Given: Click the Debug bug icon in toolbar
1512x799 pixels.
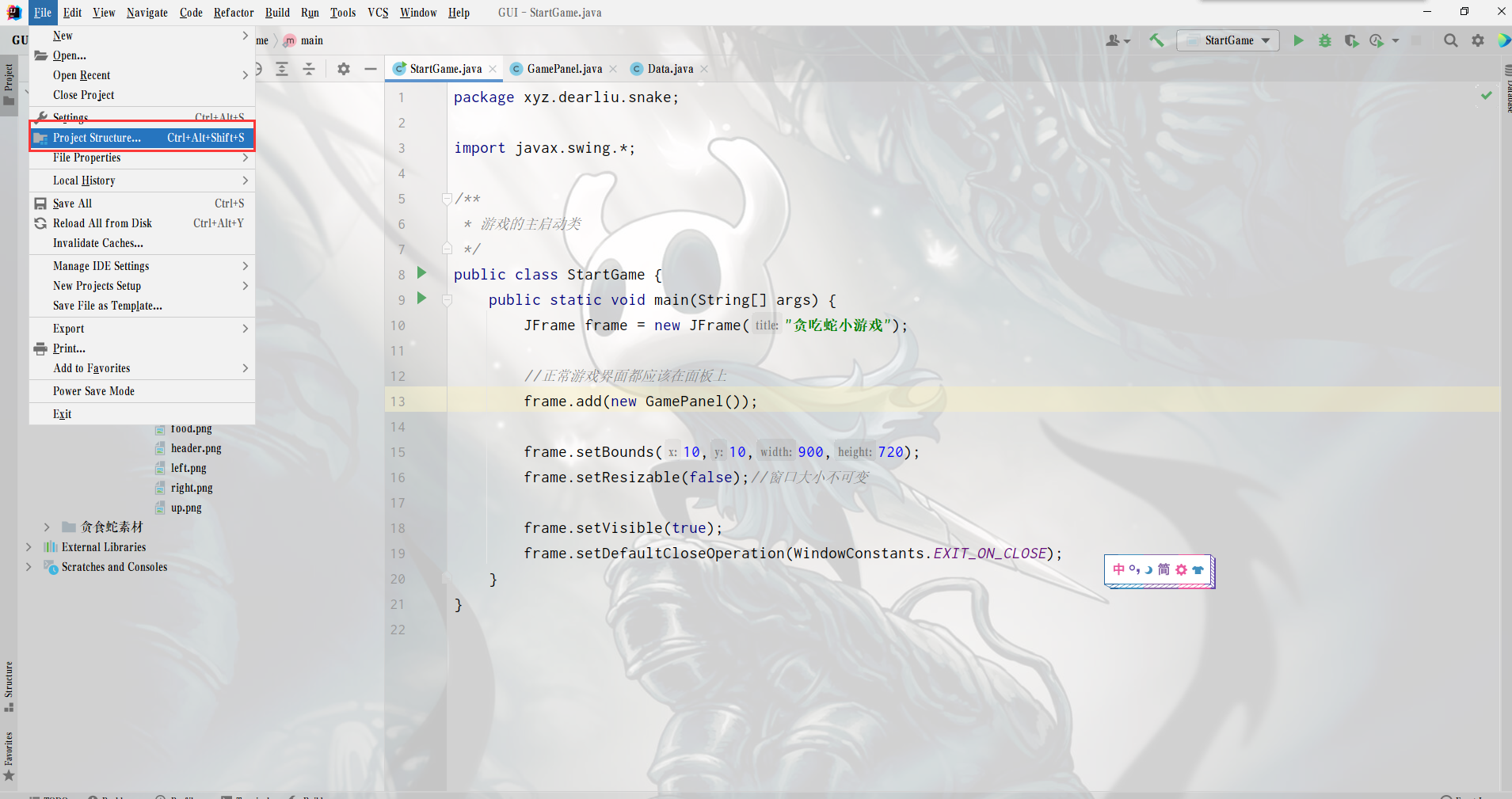Looking at the screenshot, I should click(1324, 40).
